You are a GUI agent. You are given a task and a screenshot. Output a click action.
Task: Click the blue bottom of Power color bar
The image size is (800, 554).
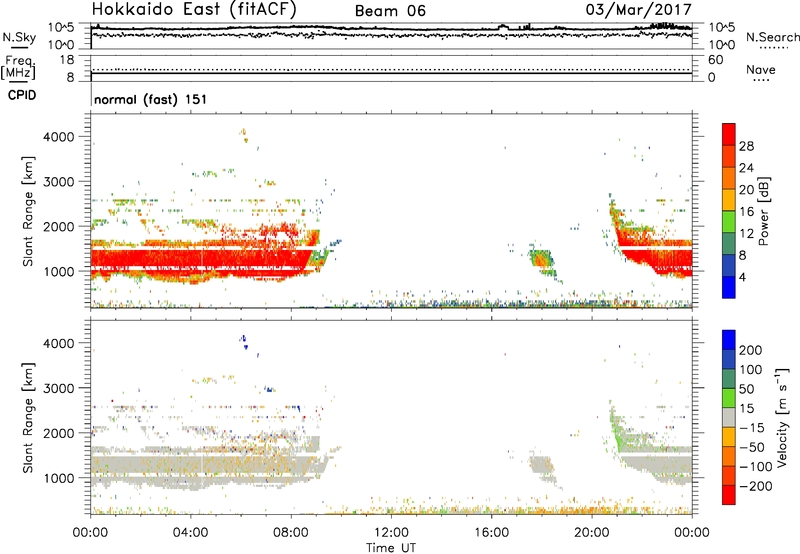pos(729,287)
